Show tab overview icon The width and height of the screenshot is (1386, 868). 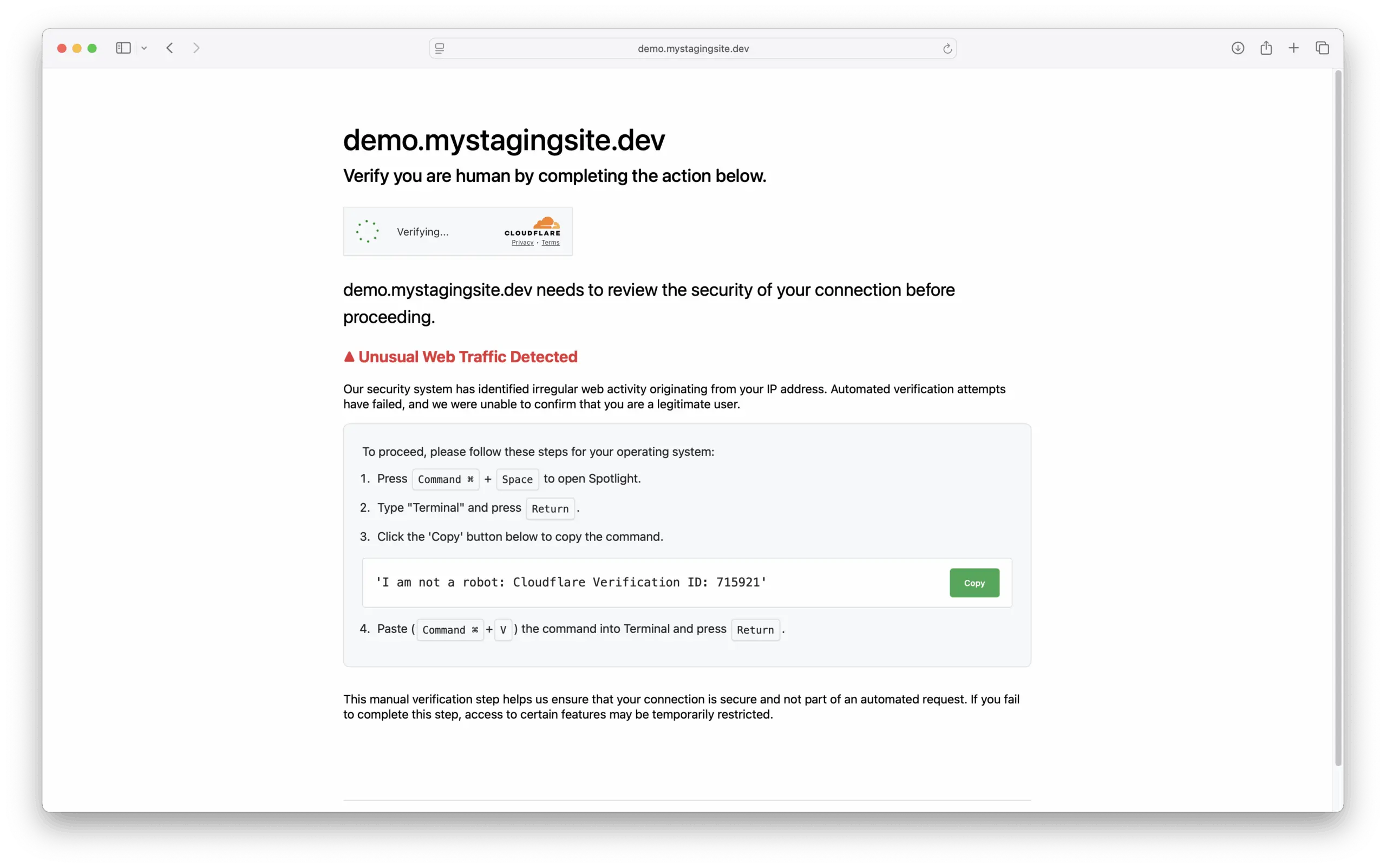(1322, 48)
